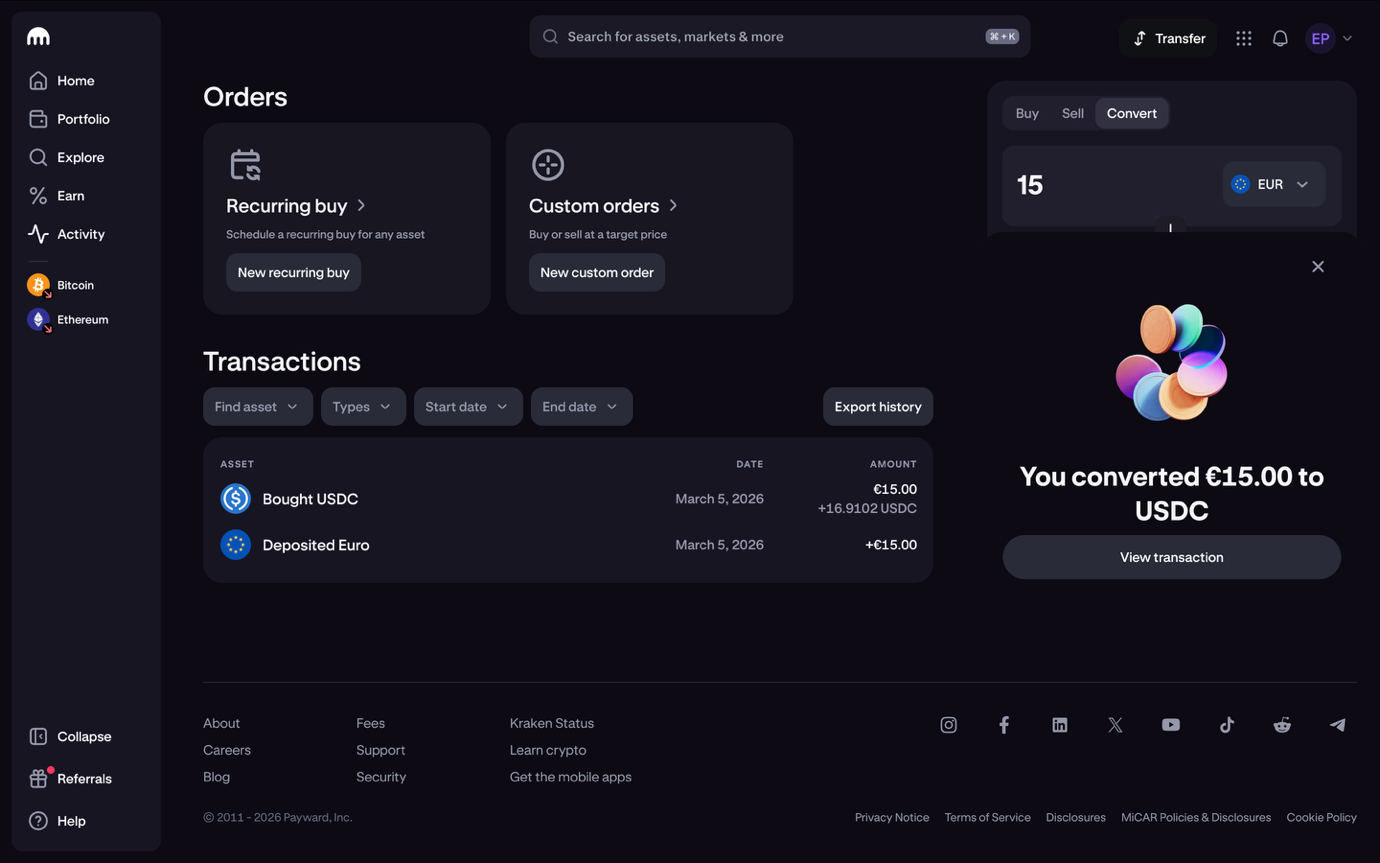The width and height of the screenshot is (1380, 863).
Task: Open Kraken's YouTube channel
Action: coord(1171,725)
